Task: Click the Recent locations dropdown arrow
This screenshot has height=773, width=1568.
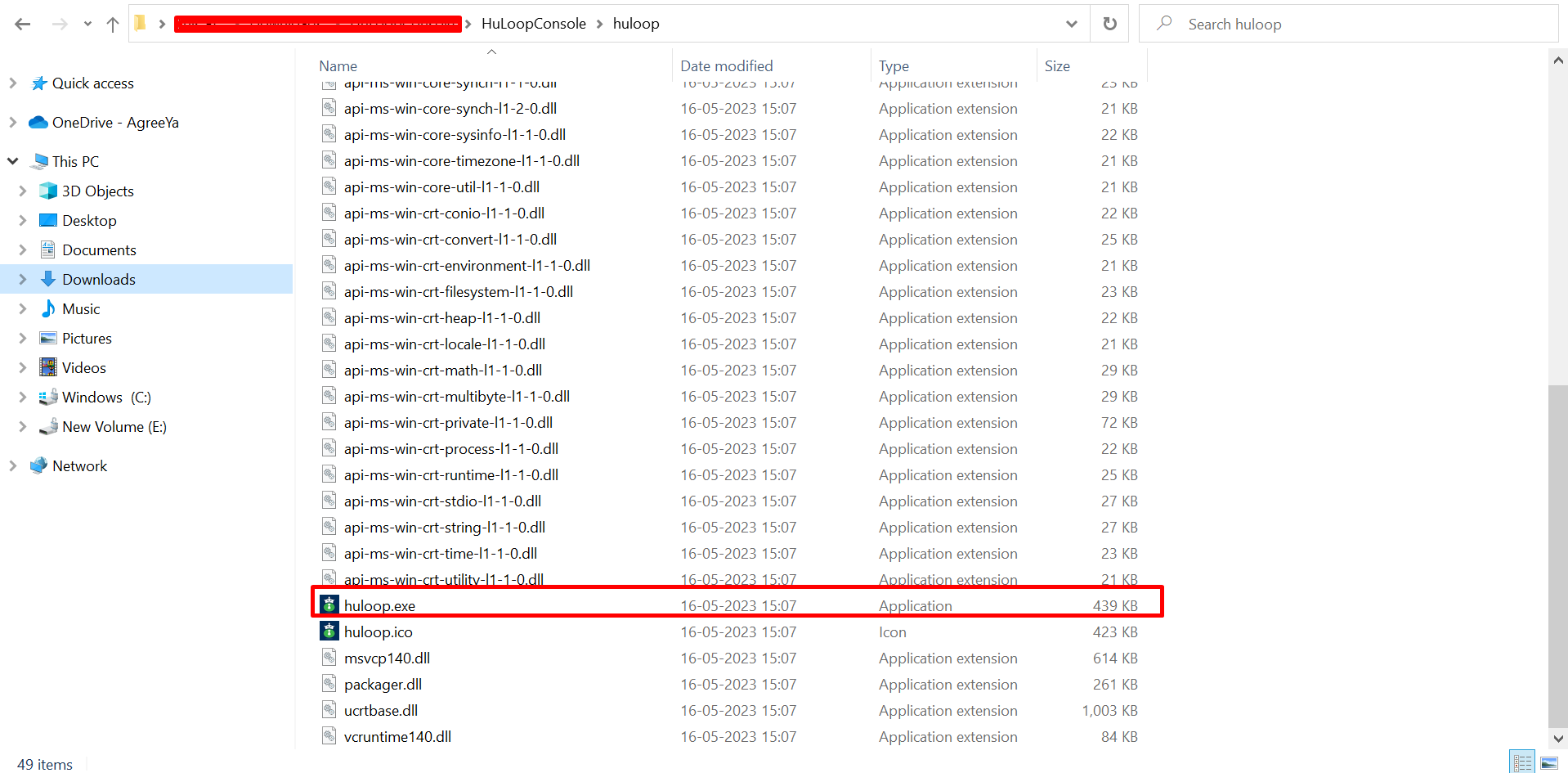Action: click(87, 25)
